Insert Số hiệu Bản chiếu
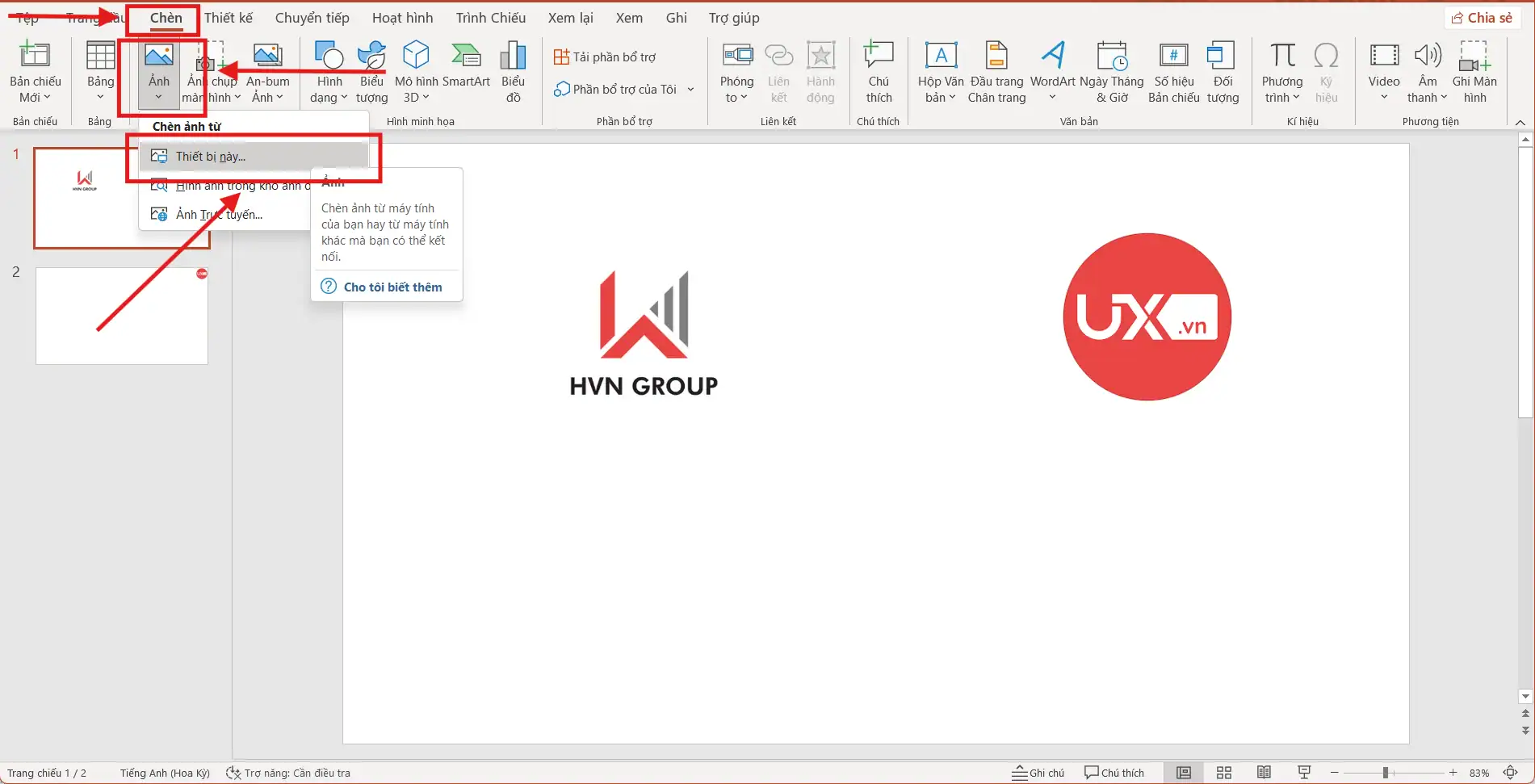Viewport: 1535px width, 784px height. 1174,71
